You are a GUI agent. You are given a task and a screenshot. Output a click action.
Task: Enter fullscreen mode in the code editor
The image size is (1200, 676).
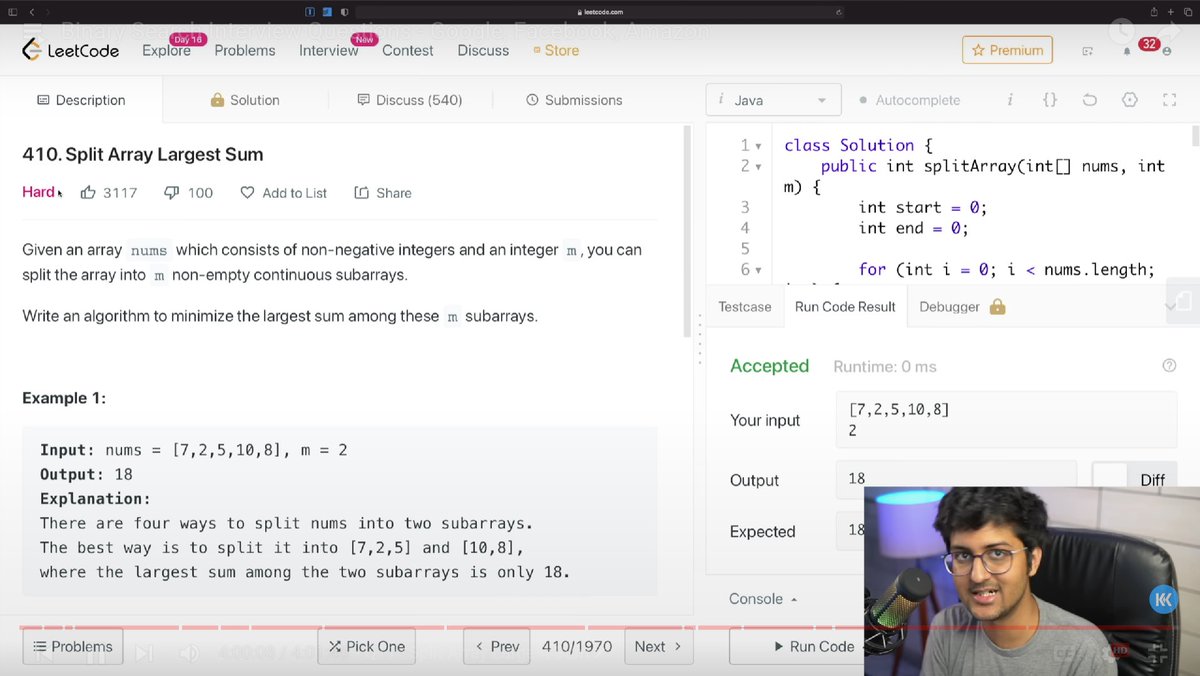1169,100
